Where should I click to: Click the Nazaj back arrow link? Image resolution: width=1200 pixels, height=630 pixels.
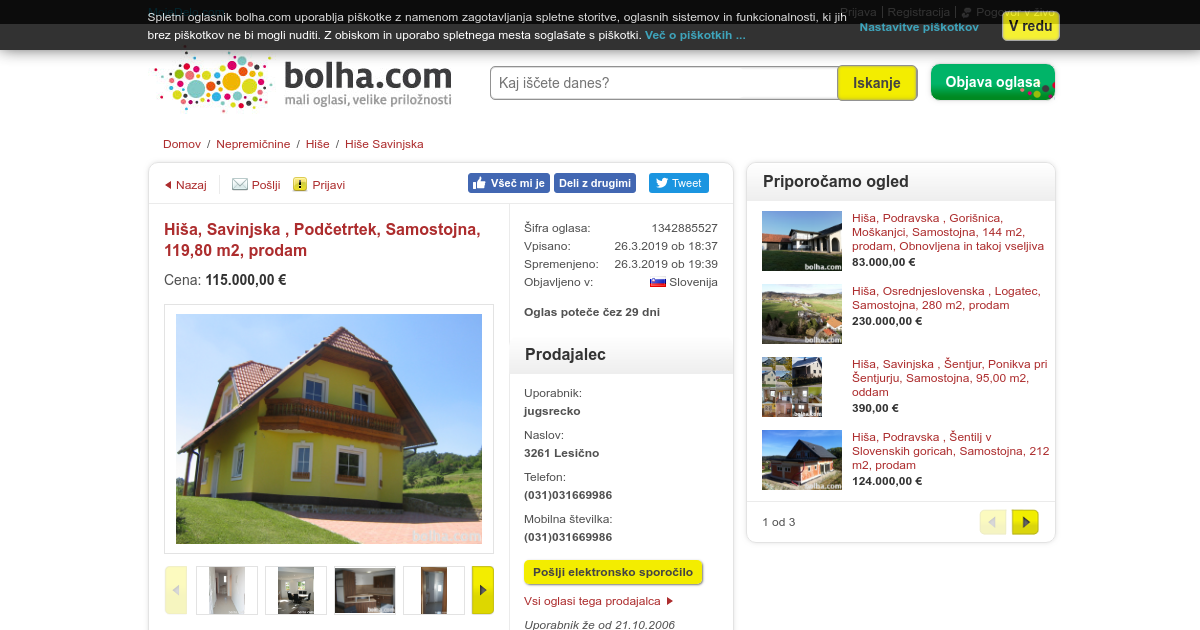tap(185, 185)
